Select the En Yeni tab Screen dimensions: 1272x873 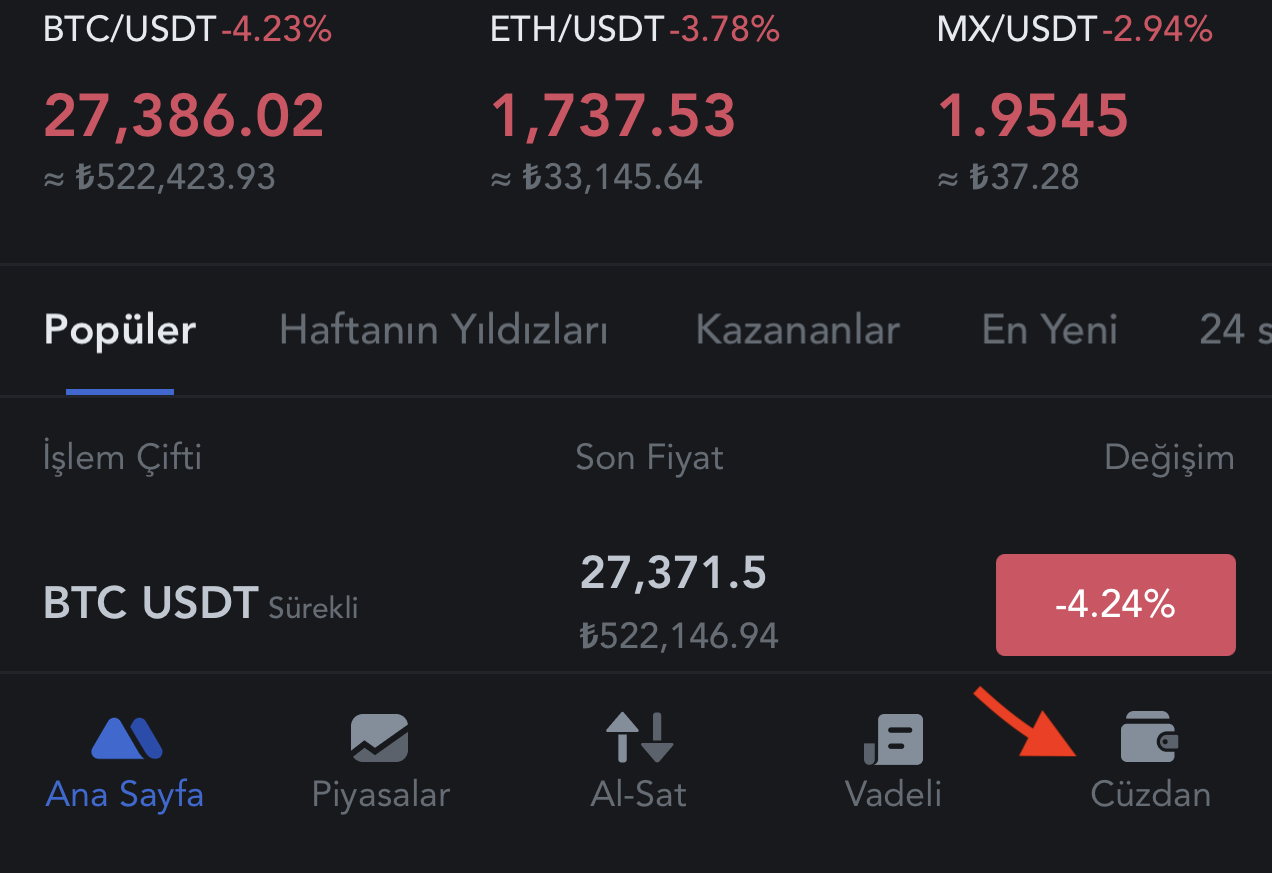point(1049,329)
